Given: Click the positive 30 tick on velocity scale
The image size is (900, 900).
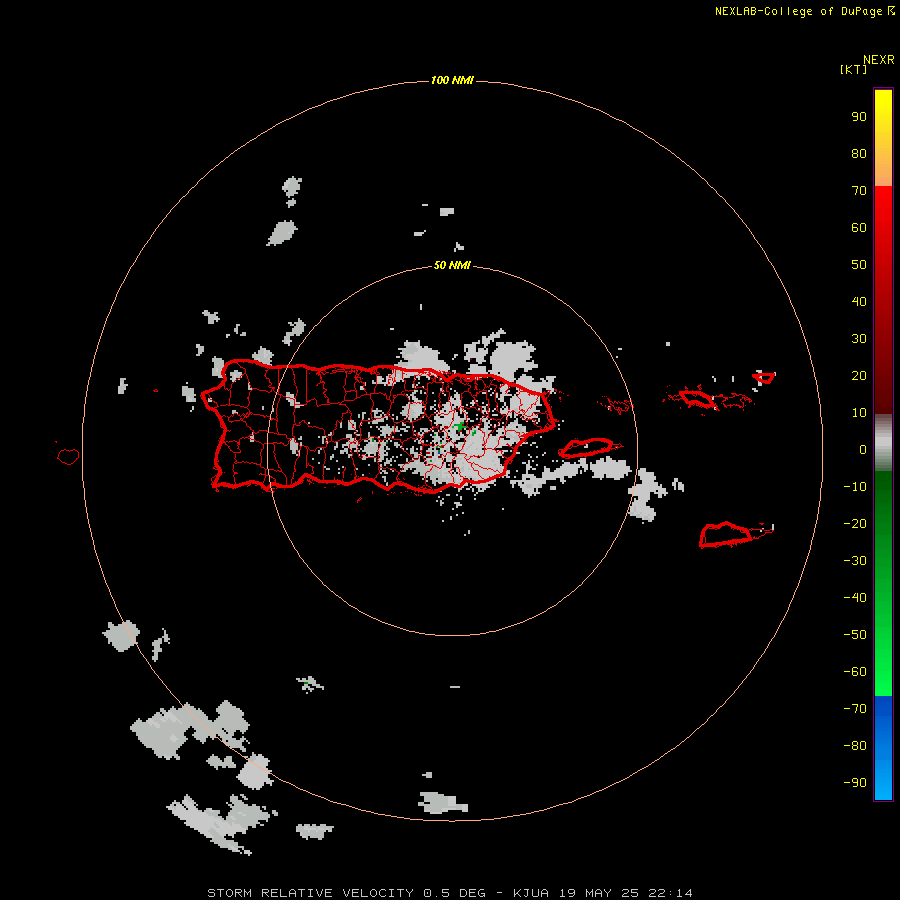Looking at the screenshot, I should click(x=859, y=339).
